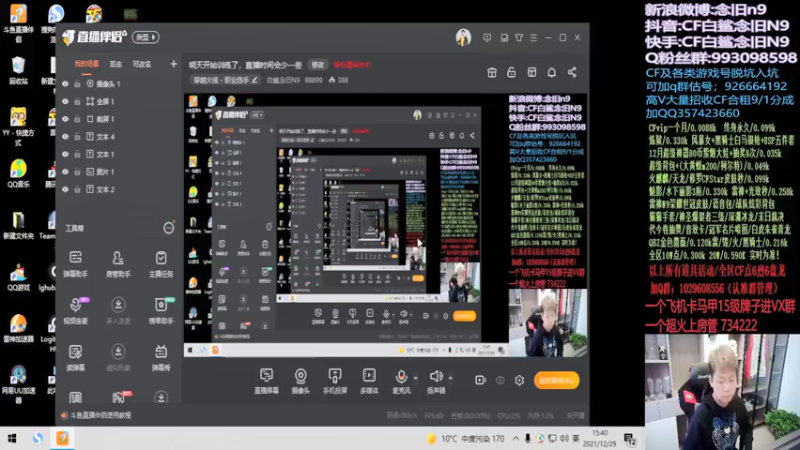Add a 直播屏幕 screen source
The image size is (800, 450).
pos(266,381)
